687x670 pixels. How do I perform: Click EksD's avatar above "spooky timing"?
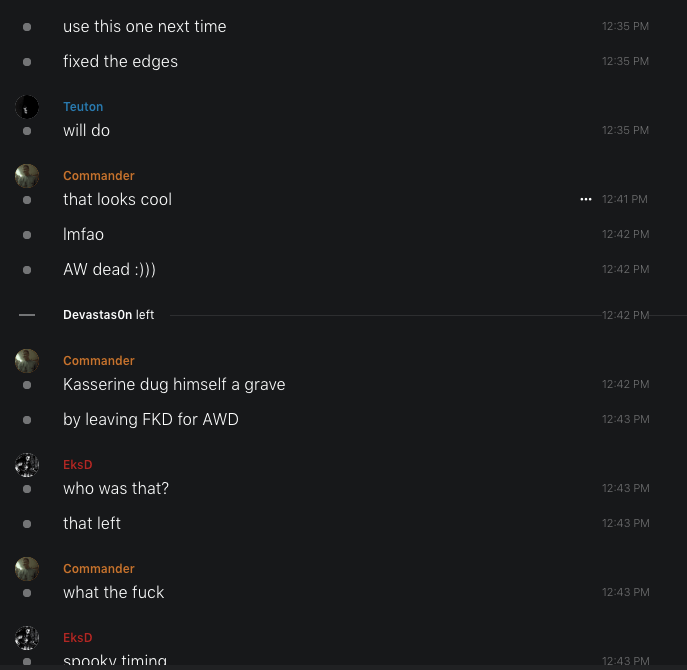(27, 638)
